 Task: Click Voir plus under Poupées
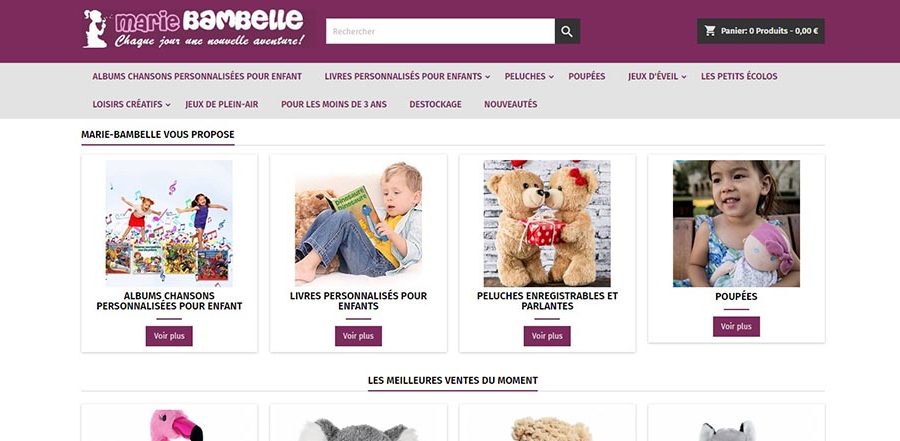pos(736,326)
